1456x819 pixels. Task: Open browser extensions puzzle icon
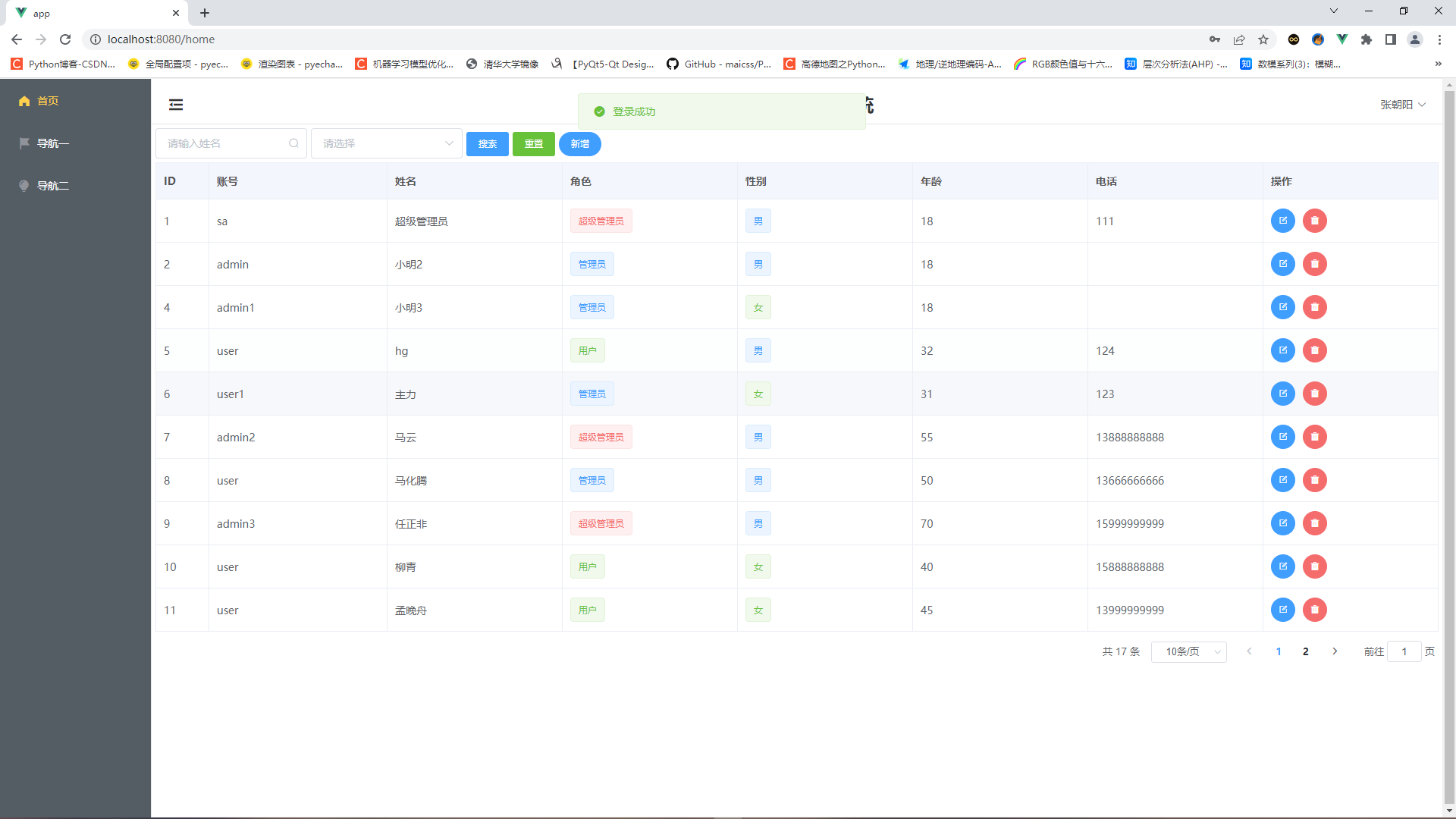tap(1367, 39)
